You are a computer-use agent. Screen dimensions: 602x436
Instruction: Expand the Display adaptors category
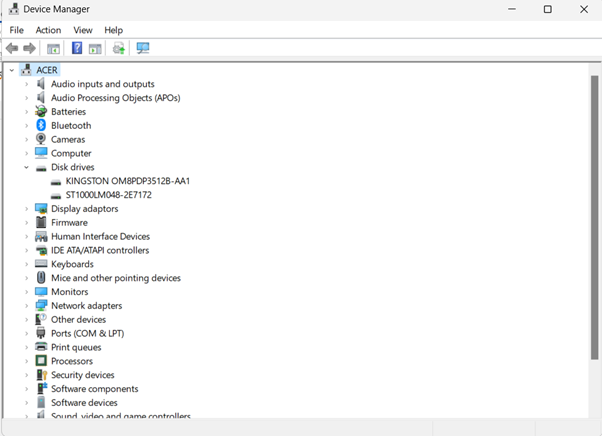27,209
